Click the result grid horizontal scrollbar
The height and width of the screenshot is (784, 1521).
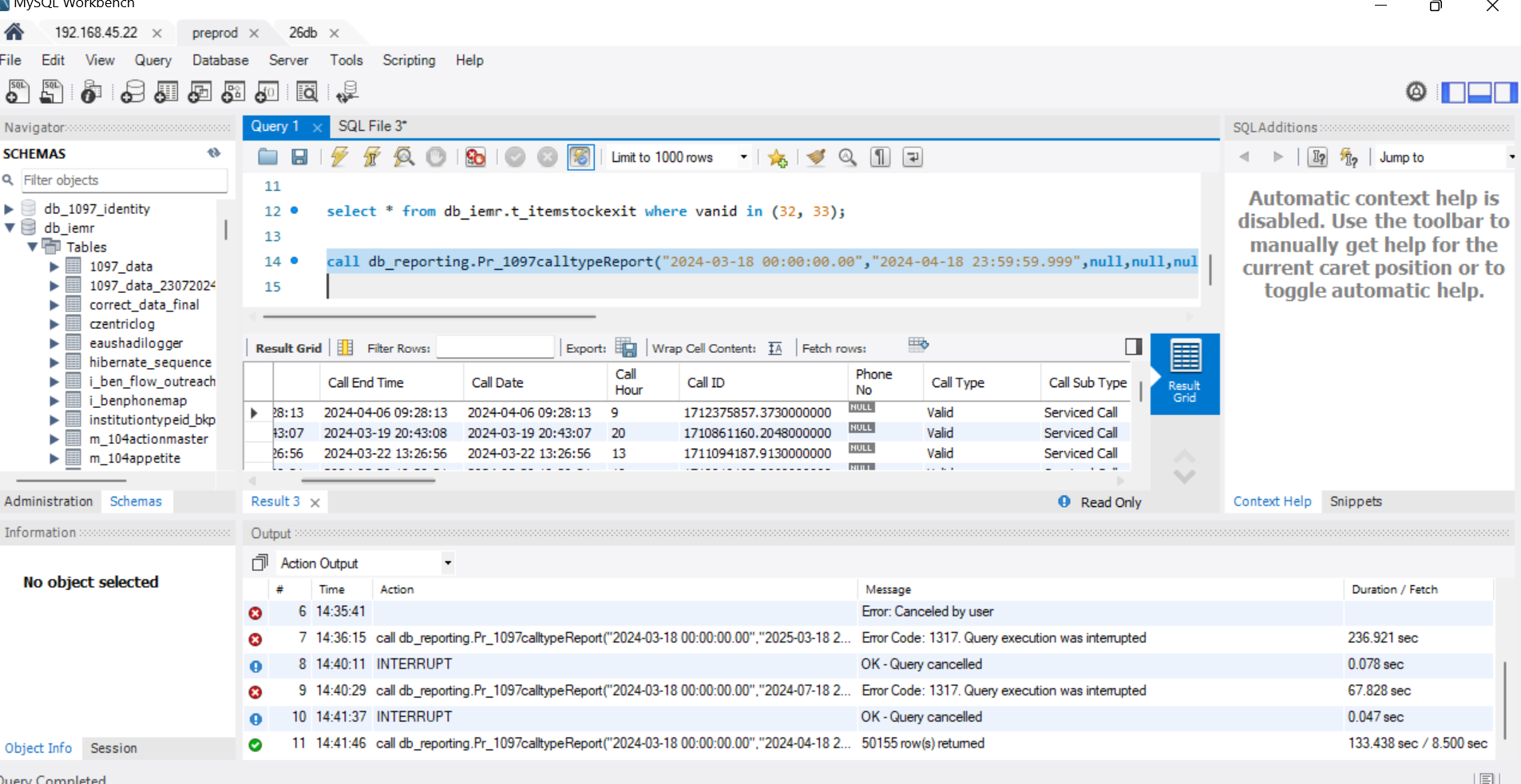click(x=368, y=481)
